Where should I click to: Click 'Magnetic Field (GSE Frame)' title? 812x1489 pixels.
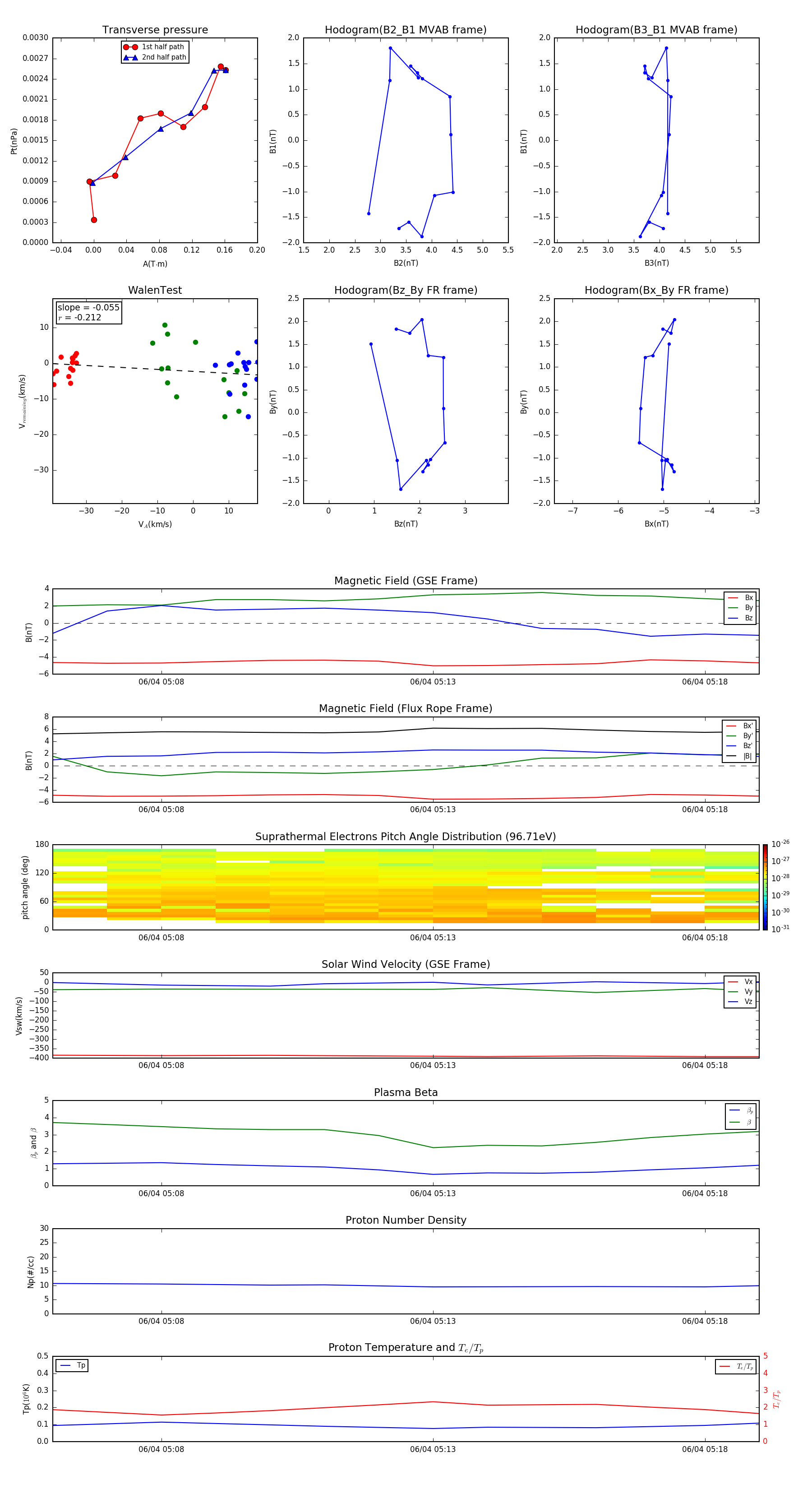tap(406, 581)
